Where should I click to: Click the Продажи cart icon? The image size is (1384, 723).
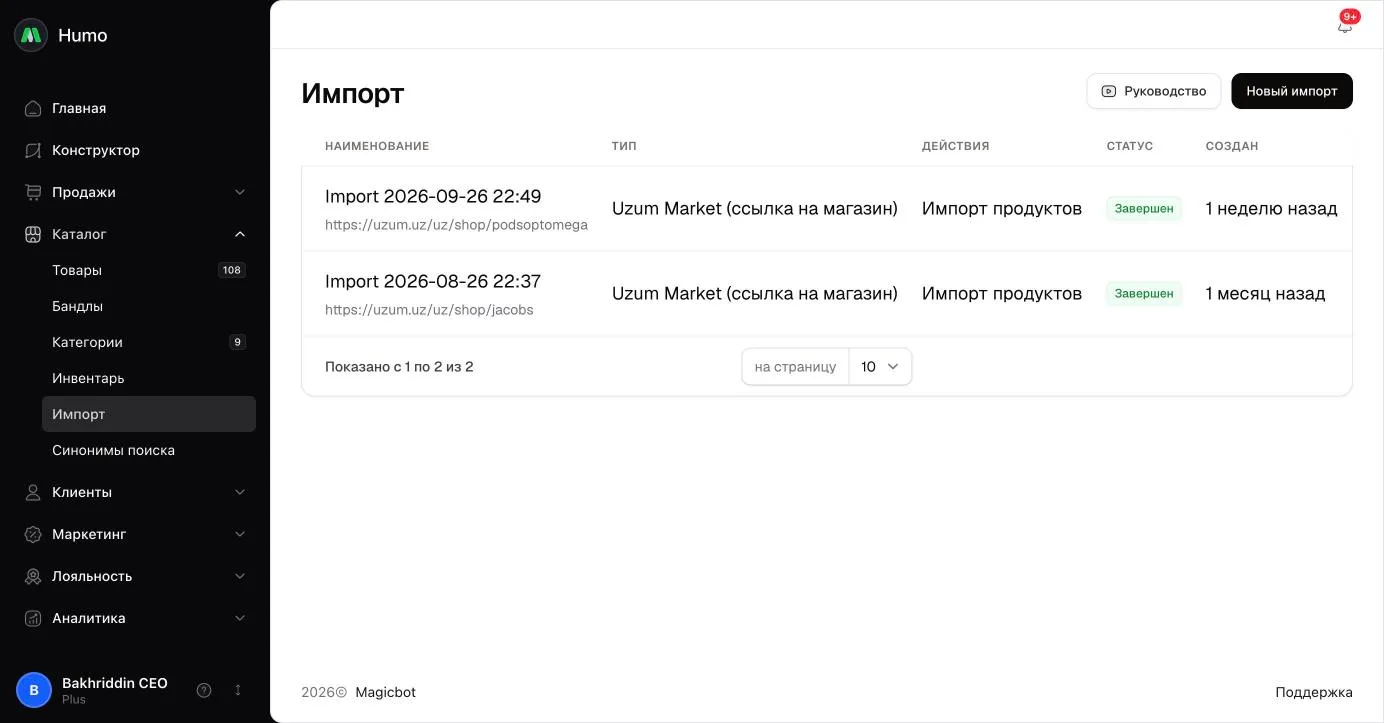(33, 192)
